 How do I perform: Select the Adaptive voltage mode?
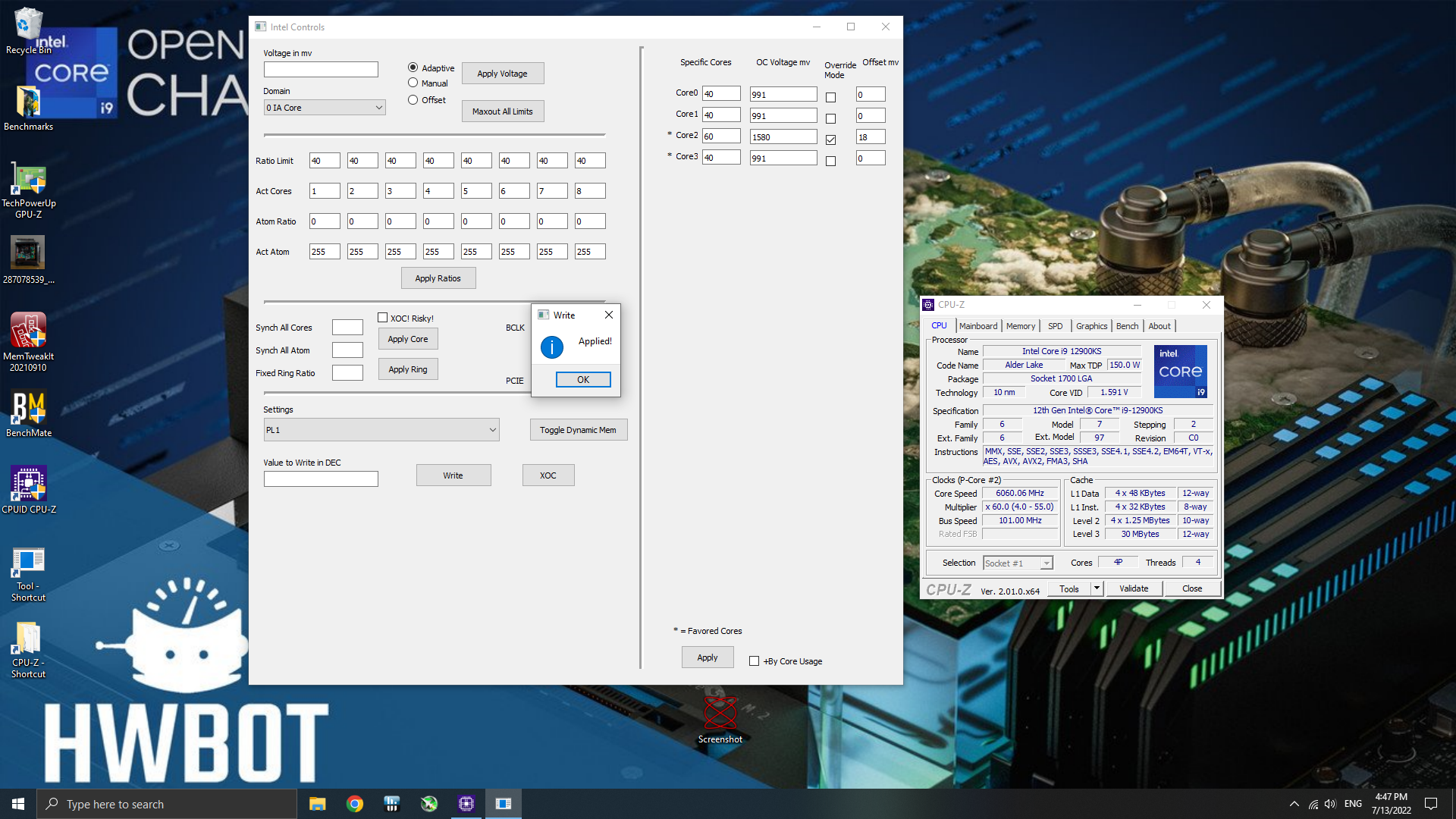tap(413, 67)
